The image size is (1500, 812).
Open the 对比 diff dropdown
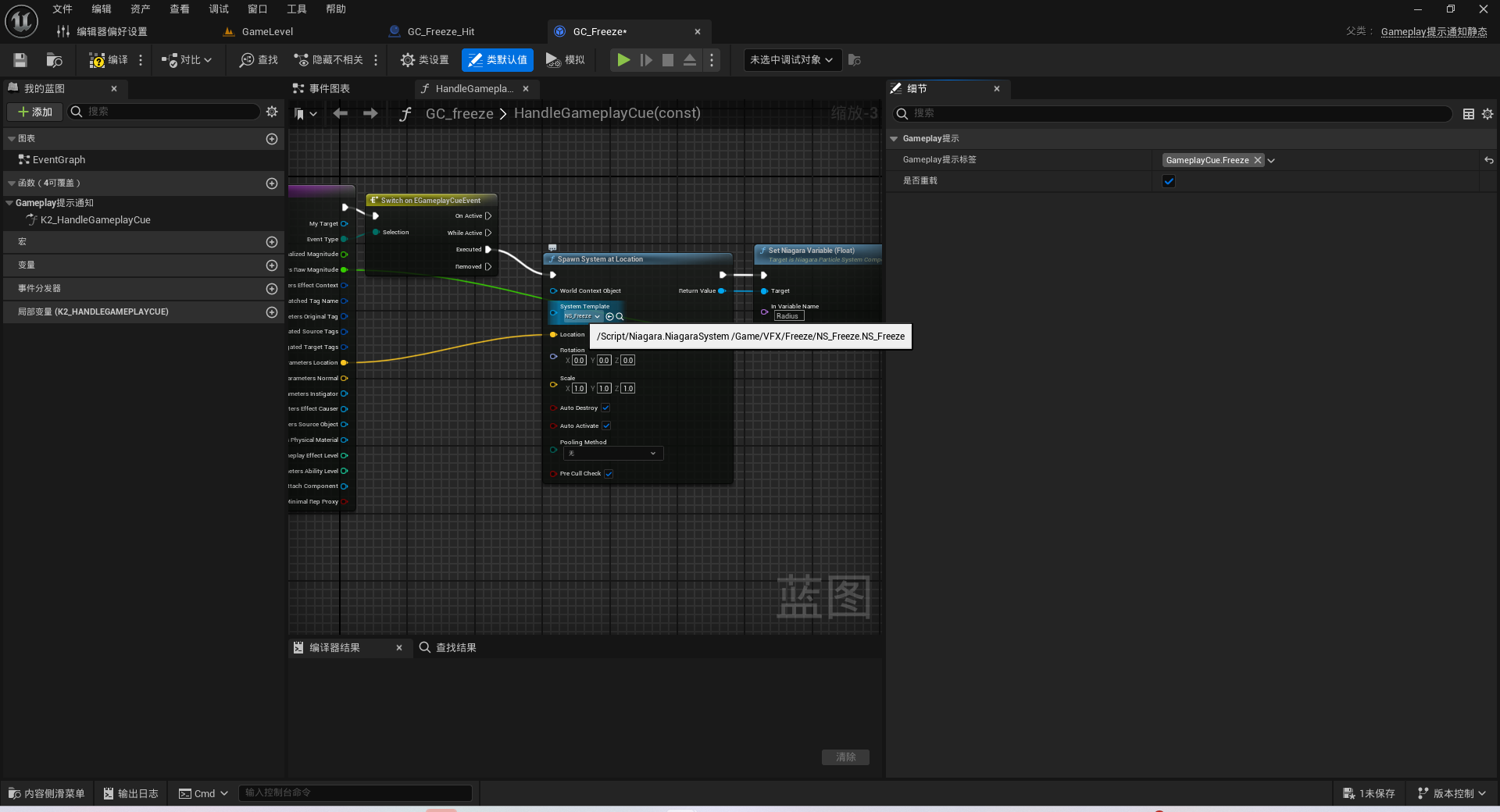tap(187, 60)
